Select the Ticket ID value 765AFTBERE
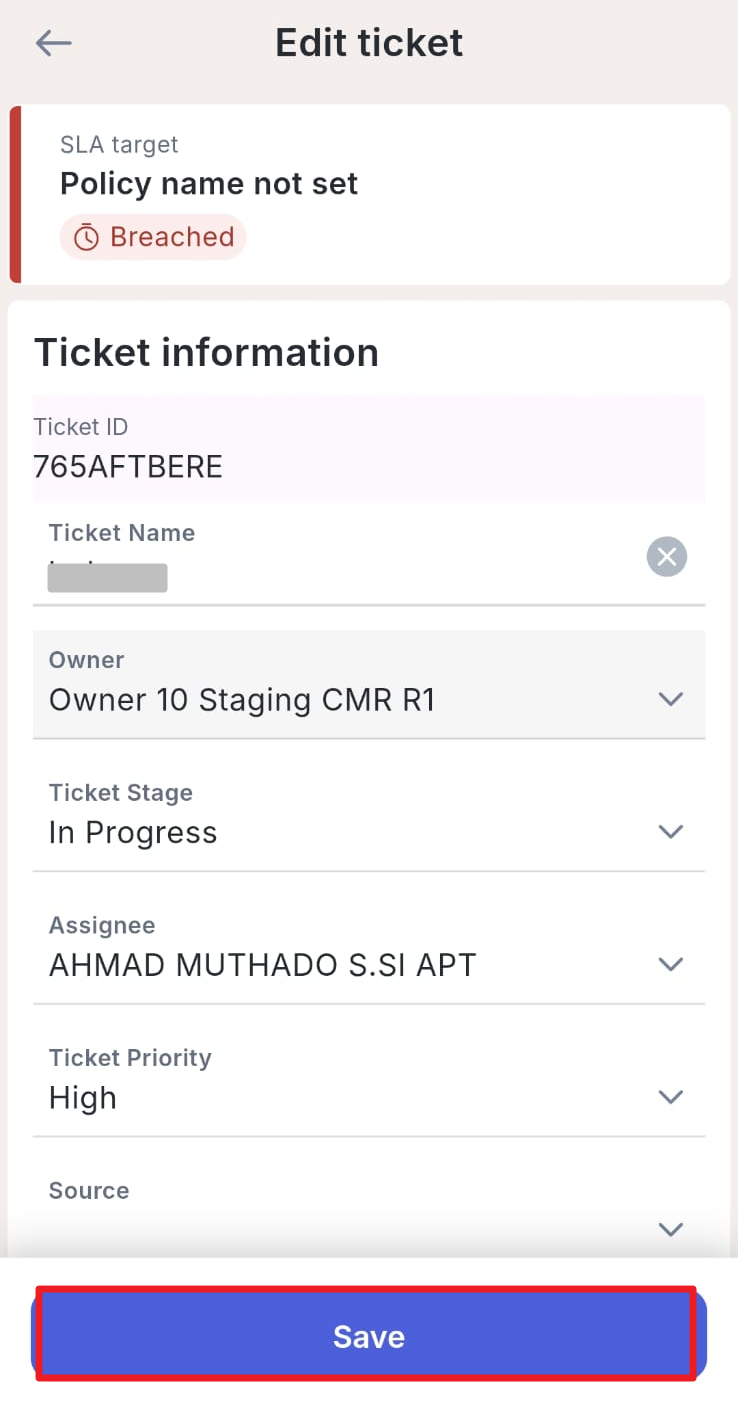 pos(128,467)
